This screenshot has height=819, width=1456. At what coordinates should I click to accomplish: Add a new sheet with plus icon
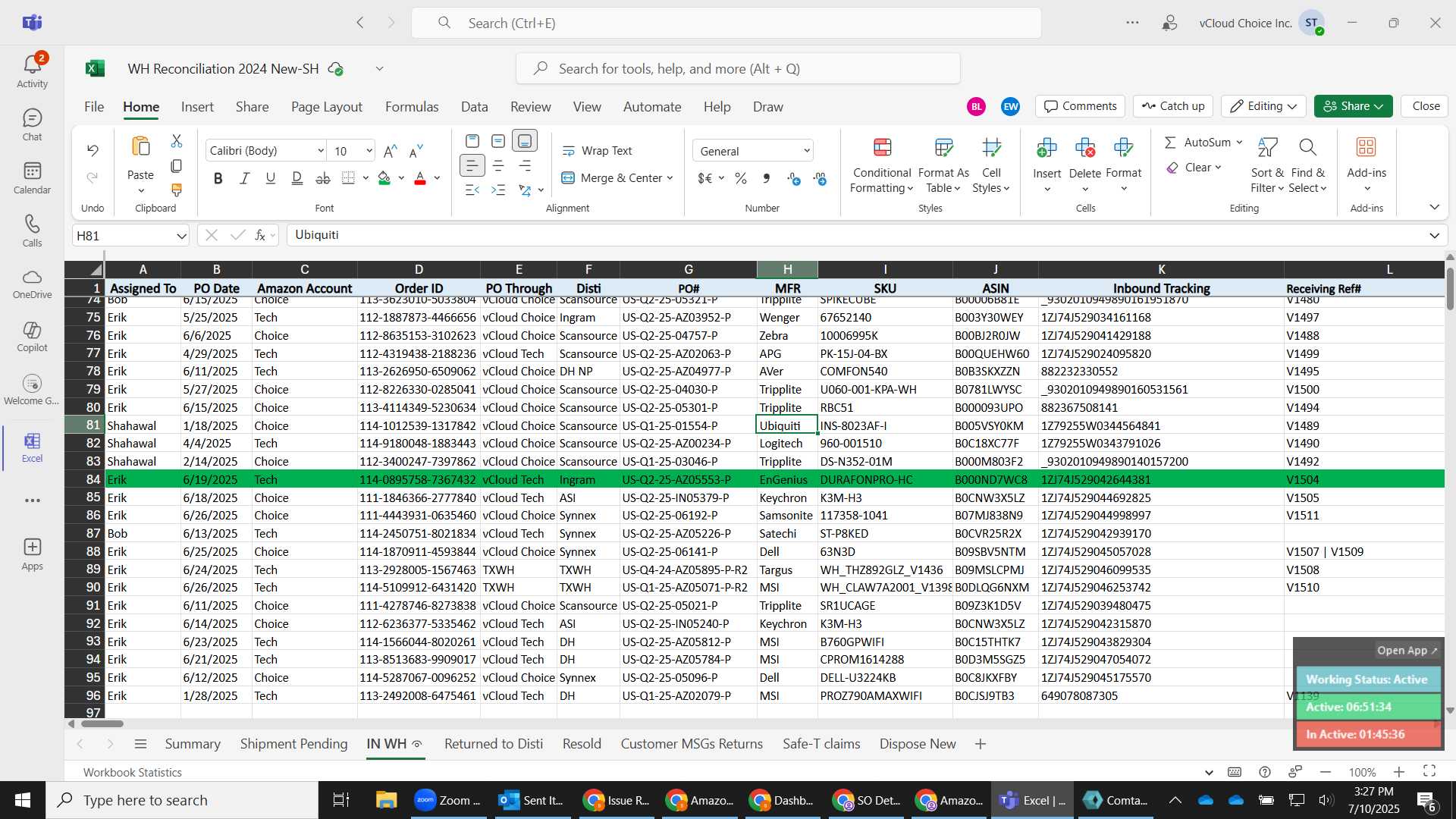(981, 744)
